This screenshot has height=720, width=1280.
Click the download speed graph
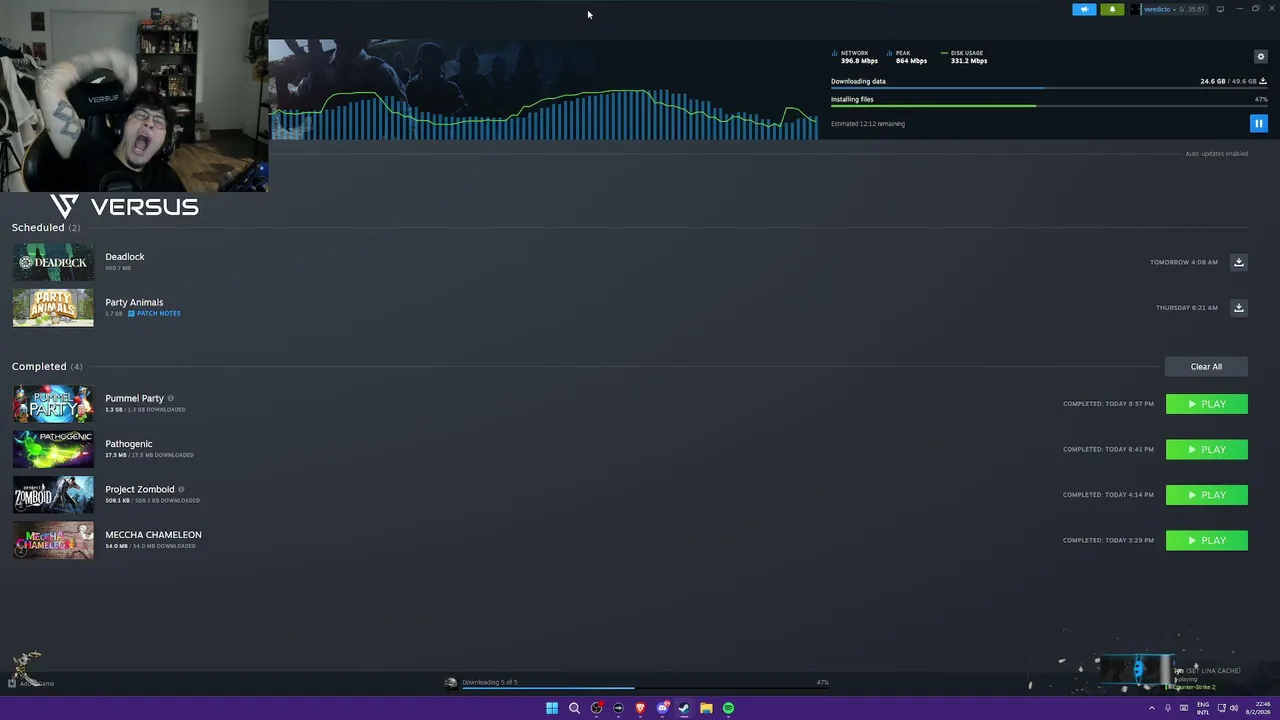coord(545,113)
